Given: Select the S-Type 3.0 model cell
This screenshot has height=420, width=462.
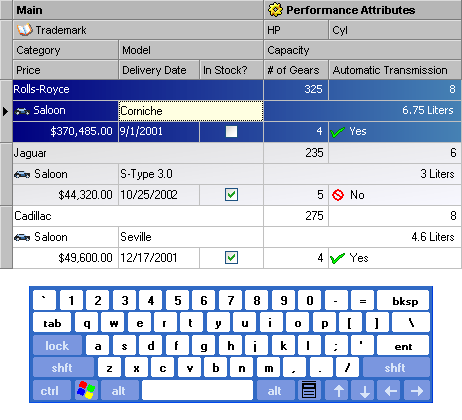Looking at the screenshot, I should 191,174.
